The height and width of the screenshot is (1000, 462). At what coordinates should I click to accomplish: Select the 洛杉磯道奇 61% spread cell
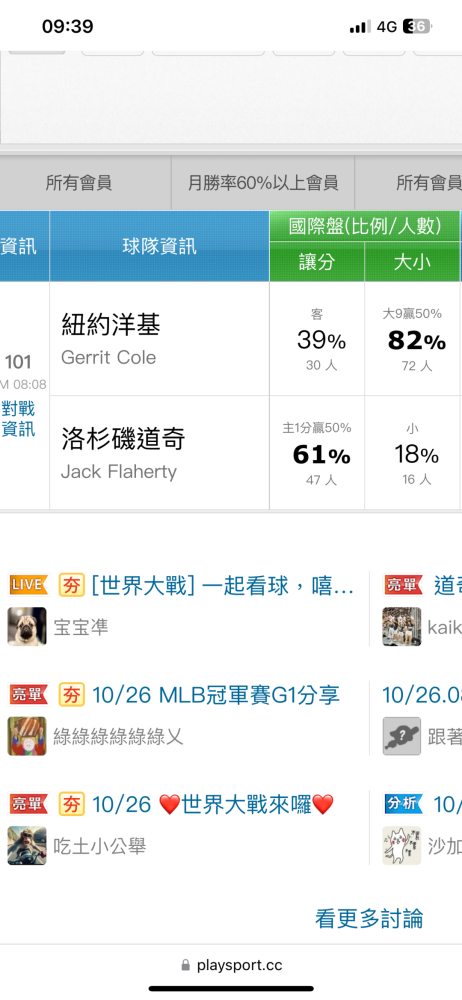click(317, 453)
